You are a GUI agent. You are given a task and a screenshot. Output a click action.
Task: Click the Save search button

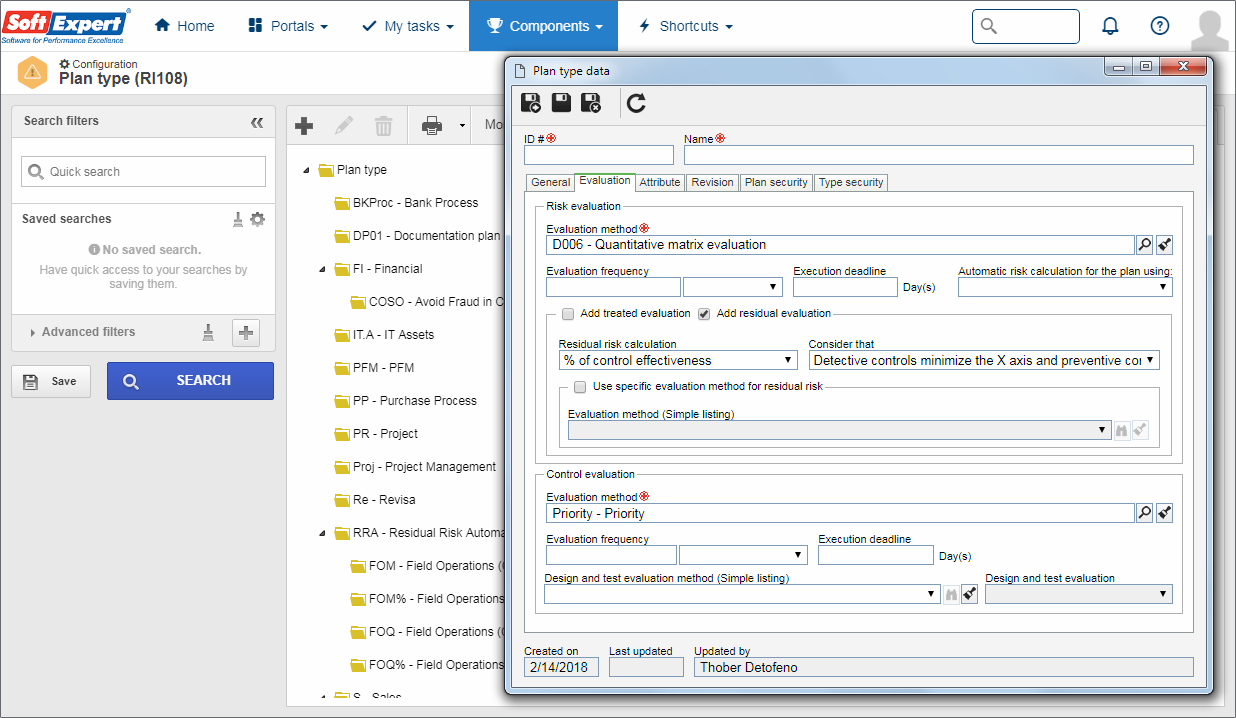(x=51, y=381)
